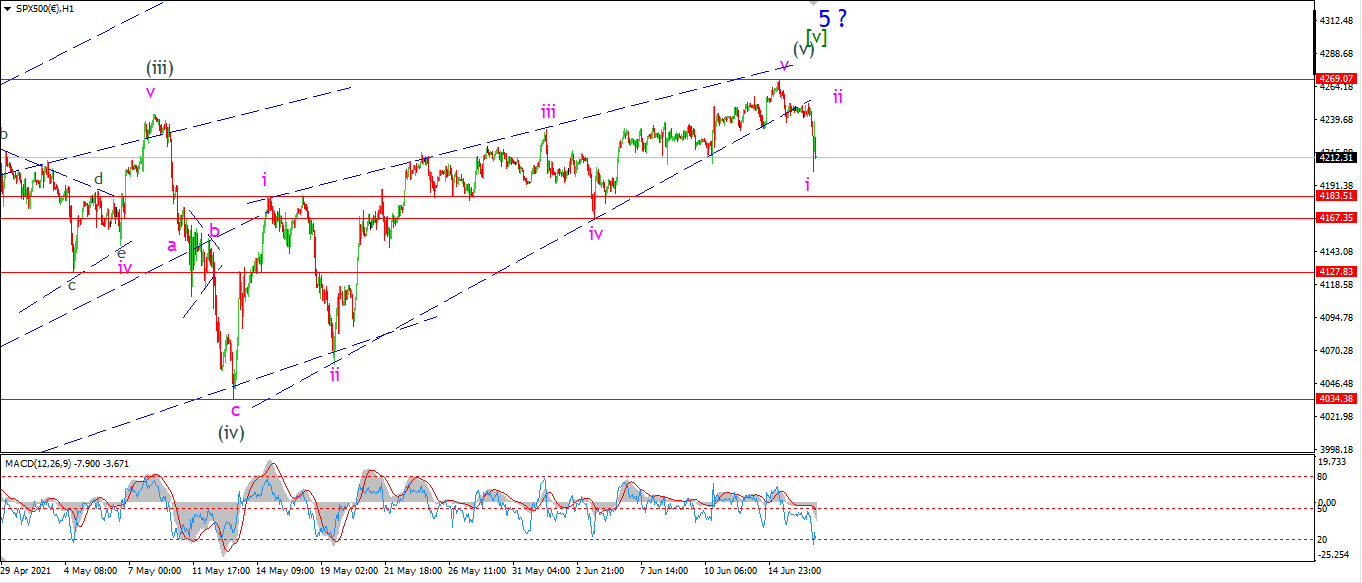The image size is (1362, 583).
Task: Click the 4183.51 price level tag
Action: (x=1338, y=196)
